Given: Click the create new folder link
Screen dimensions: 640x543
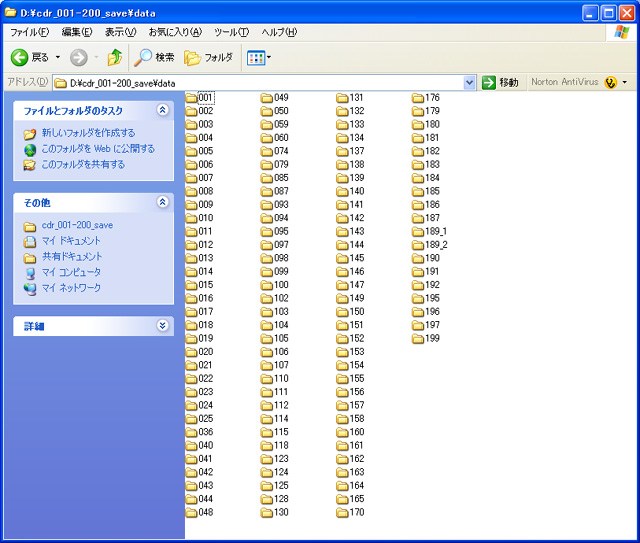Looking at the screenshot, I should 88,133.
